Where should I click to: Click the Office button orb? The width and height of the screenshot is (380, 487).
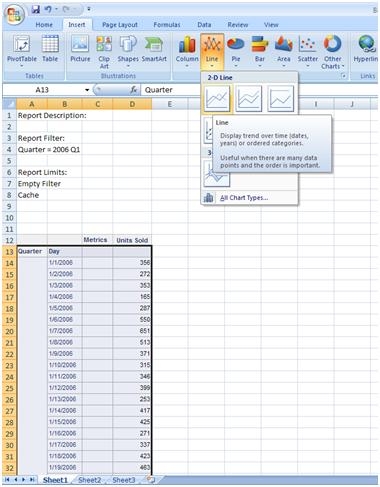tap(14, 15)
